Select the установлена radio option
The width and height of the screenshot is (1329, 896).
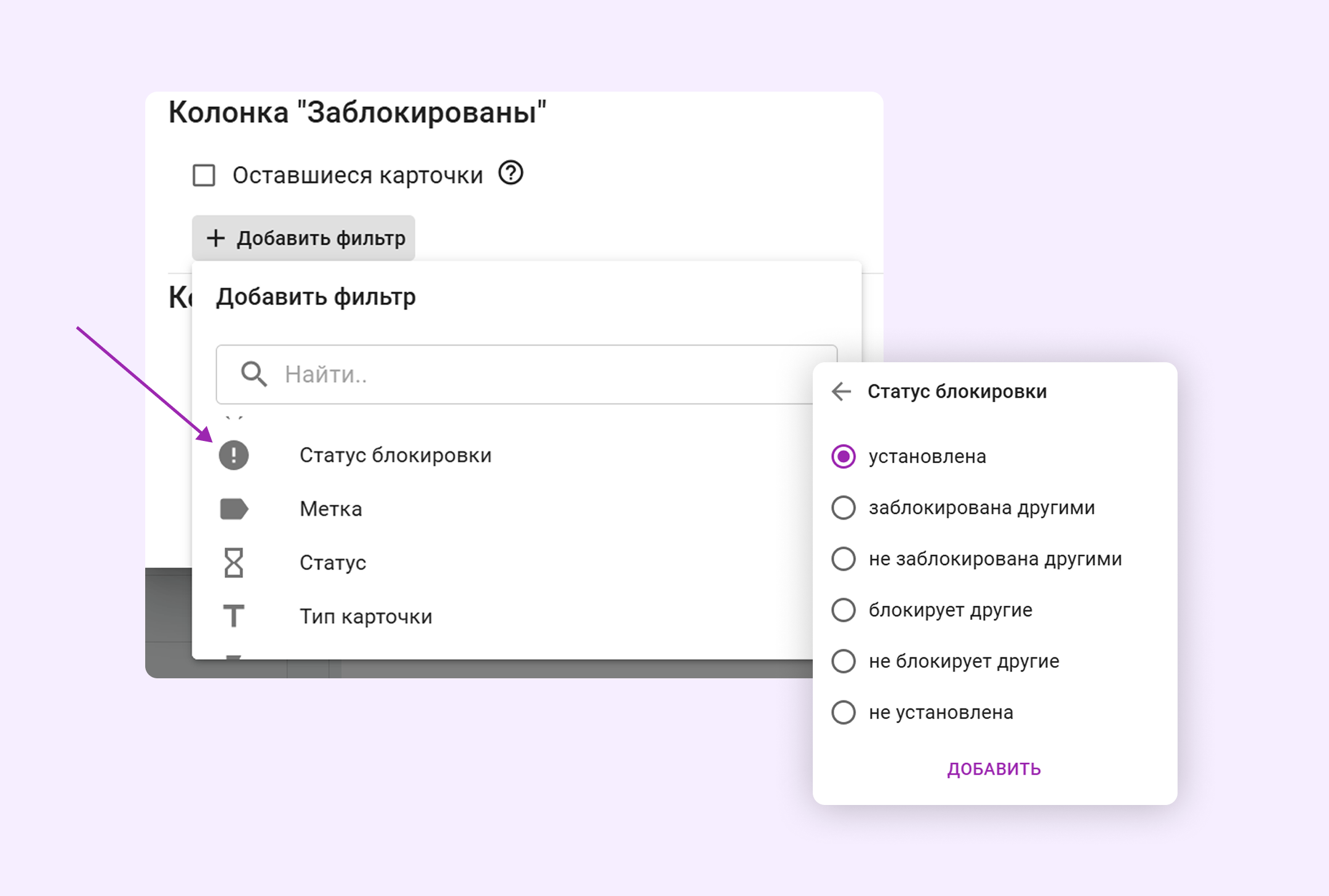tap(844, 456)
